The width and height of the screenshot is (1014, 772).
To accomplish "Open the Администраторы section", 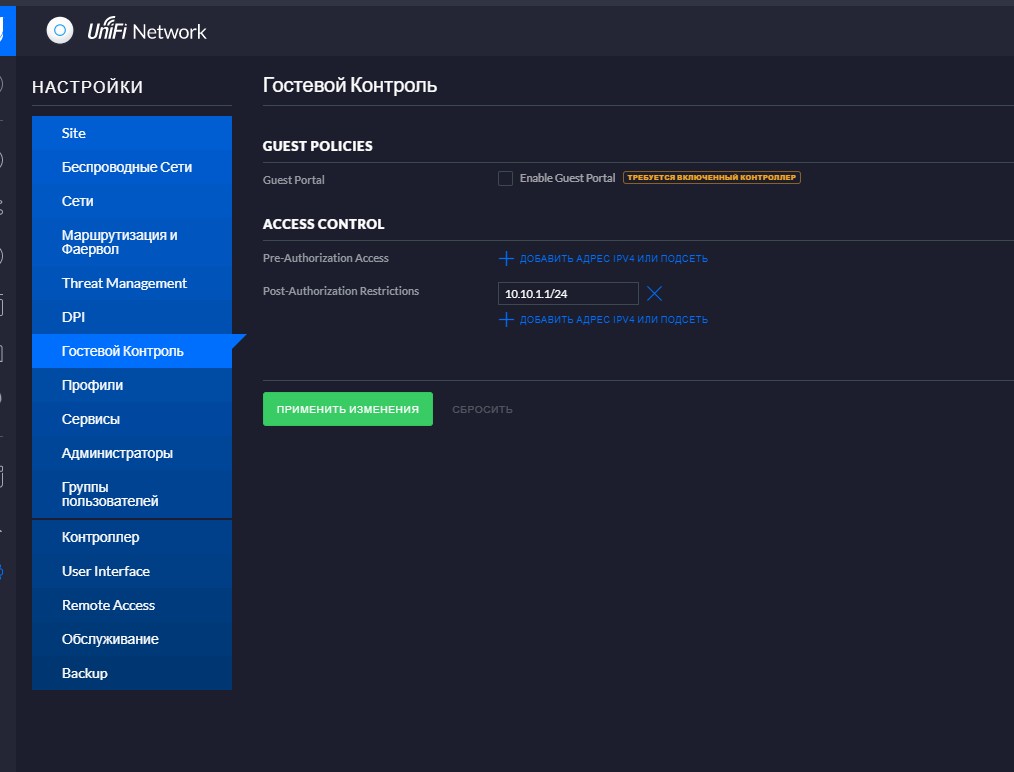I will [117, 453].
